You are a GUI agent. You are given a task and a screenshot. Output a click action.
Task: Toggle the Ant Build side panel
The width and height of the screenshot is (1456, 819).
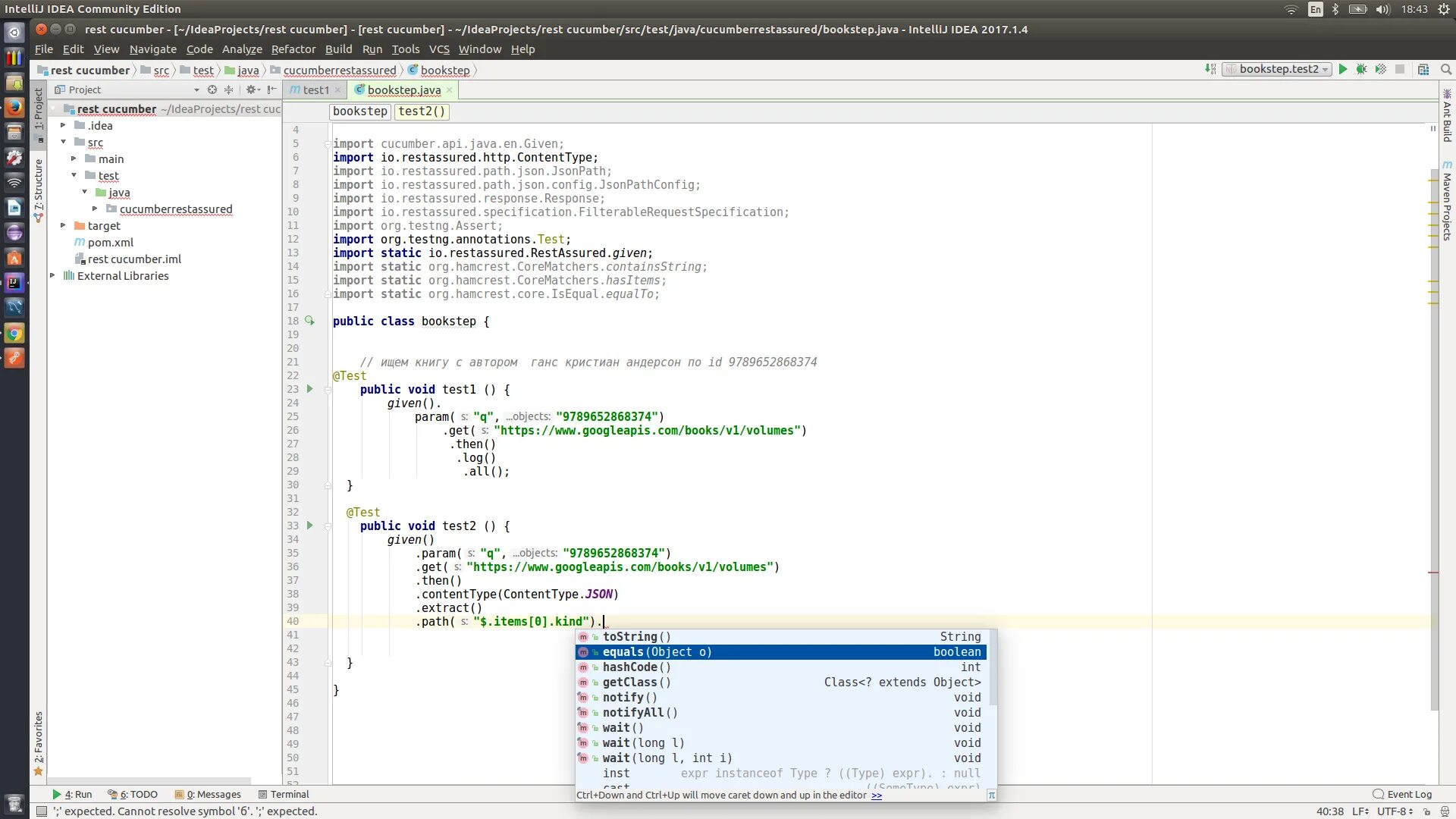[1447, 115]
